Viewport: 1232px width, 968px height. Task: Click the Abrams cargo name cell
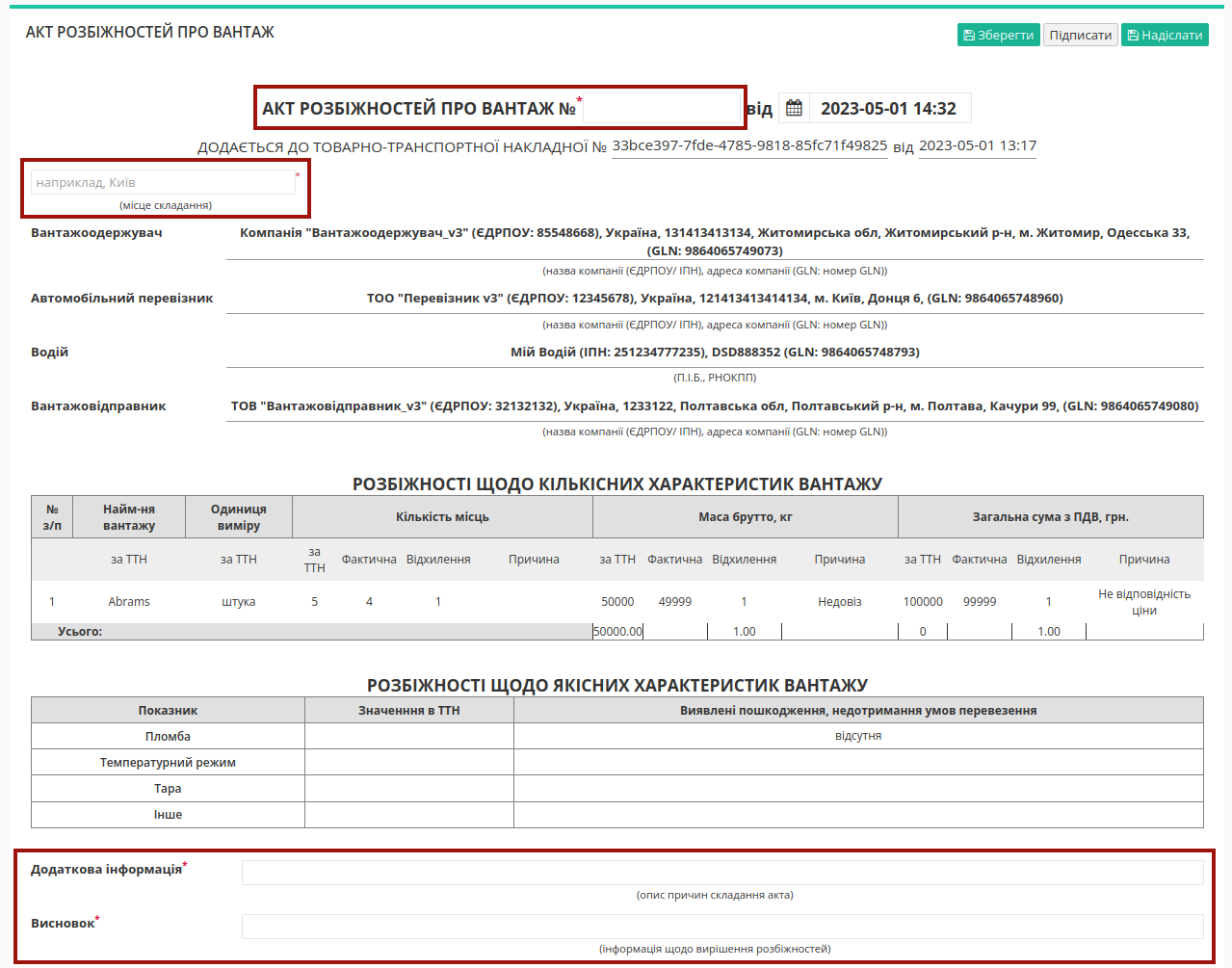click(129, 602)
